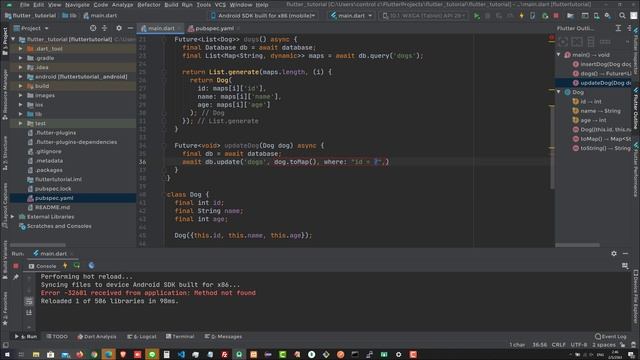Image resolution: width=640 pixels, height=360 pixels.
Task: Open project structure folder icon in toolbar
Action: click(x=570, y=16)
